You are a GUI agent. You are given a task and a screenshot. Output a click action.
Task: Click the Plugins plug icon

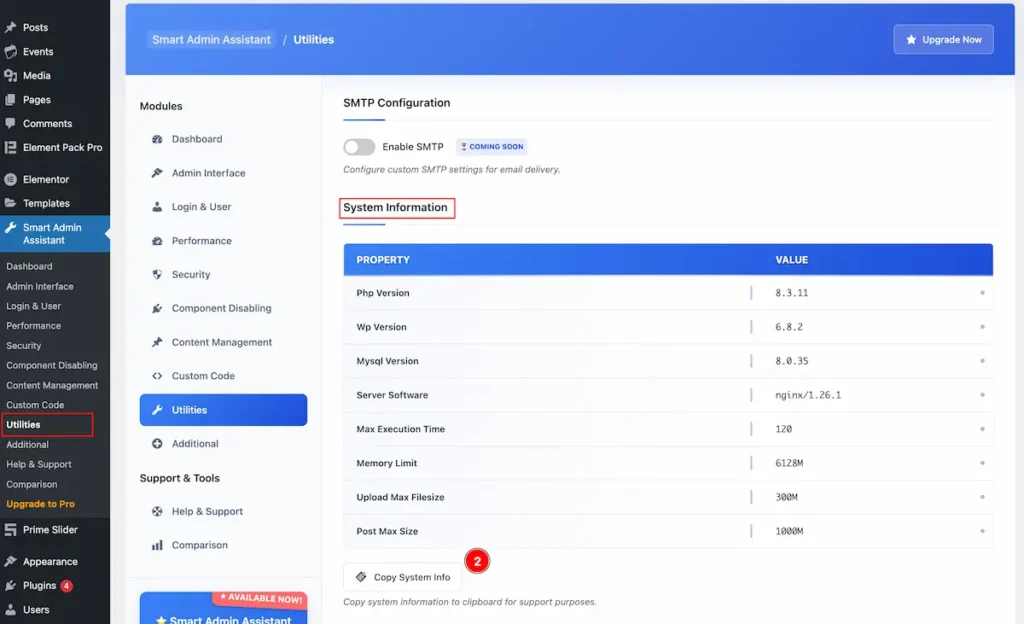tap(10, 585)
